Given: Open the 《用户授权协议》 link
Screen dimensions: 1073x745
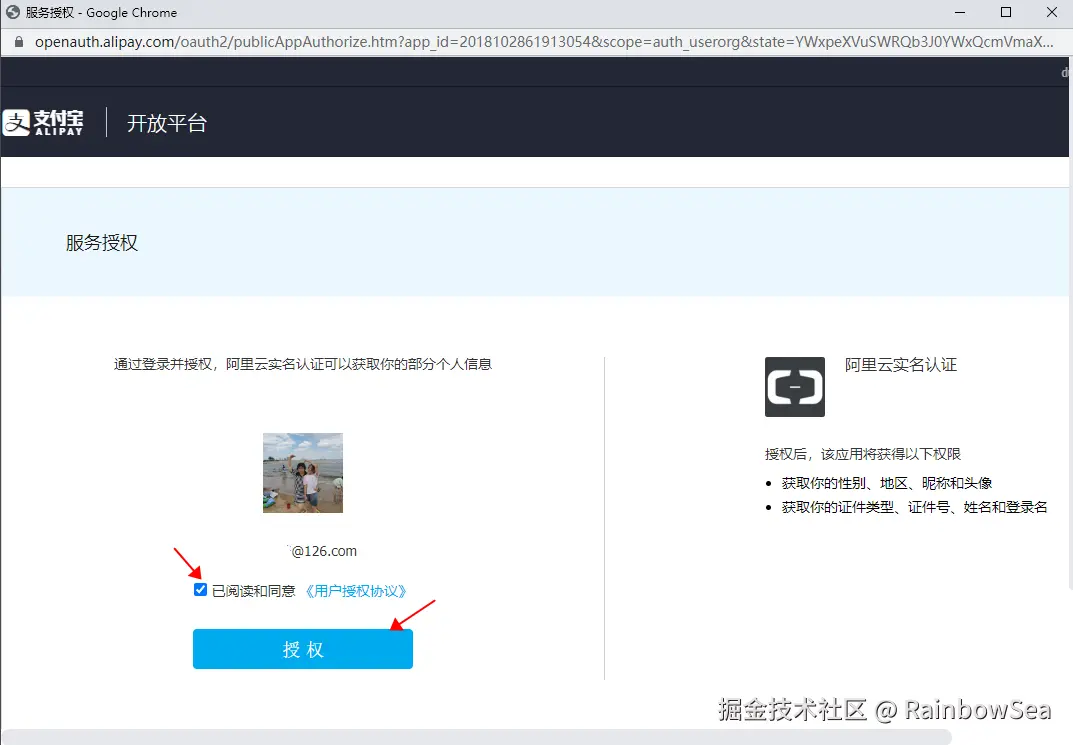Looking at the screenshot, I should point(355,591).
